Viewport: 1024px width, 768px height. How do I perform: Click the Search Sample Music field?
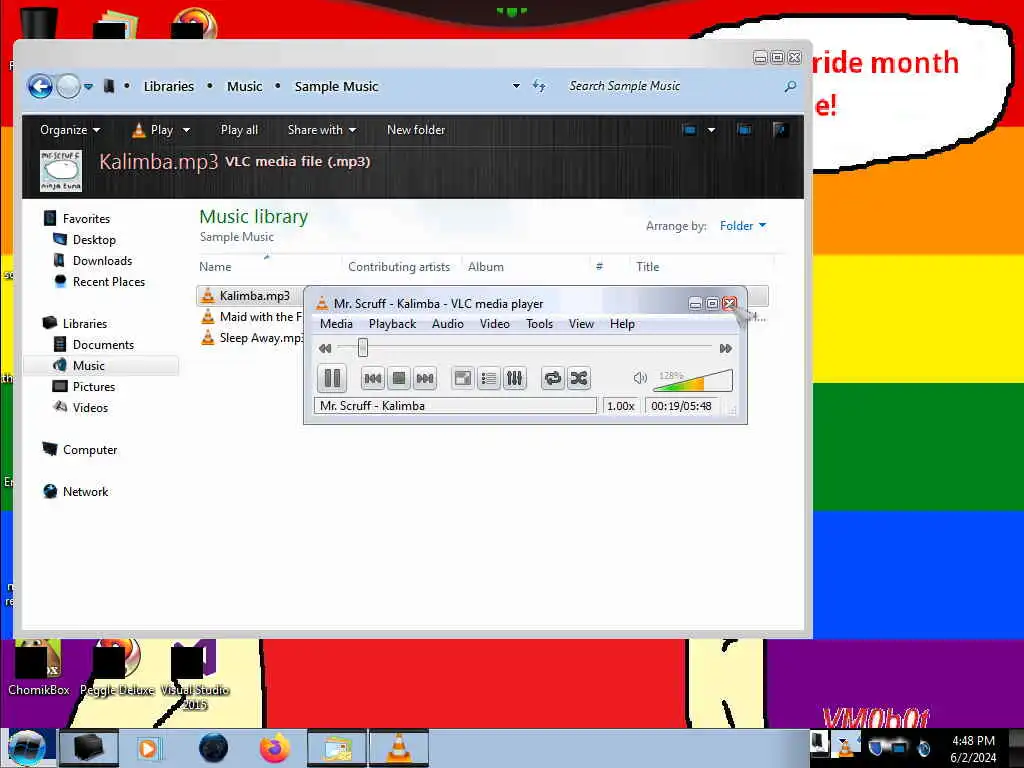(x=673, y=86)
